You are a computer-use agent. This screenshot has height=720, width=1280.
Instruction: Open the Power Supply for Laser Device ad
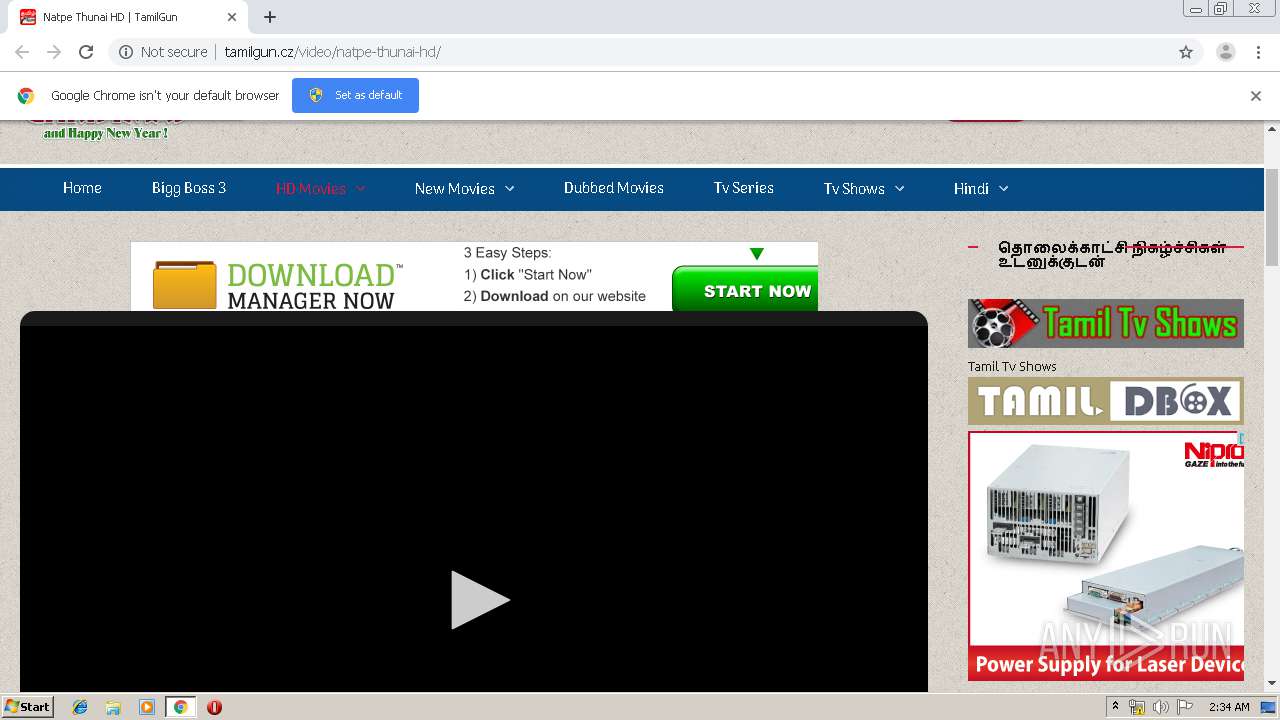1106,556
